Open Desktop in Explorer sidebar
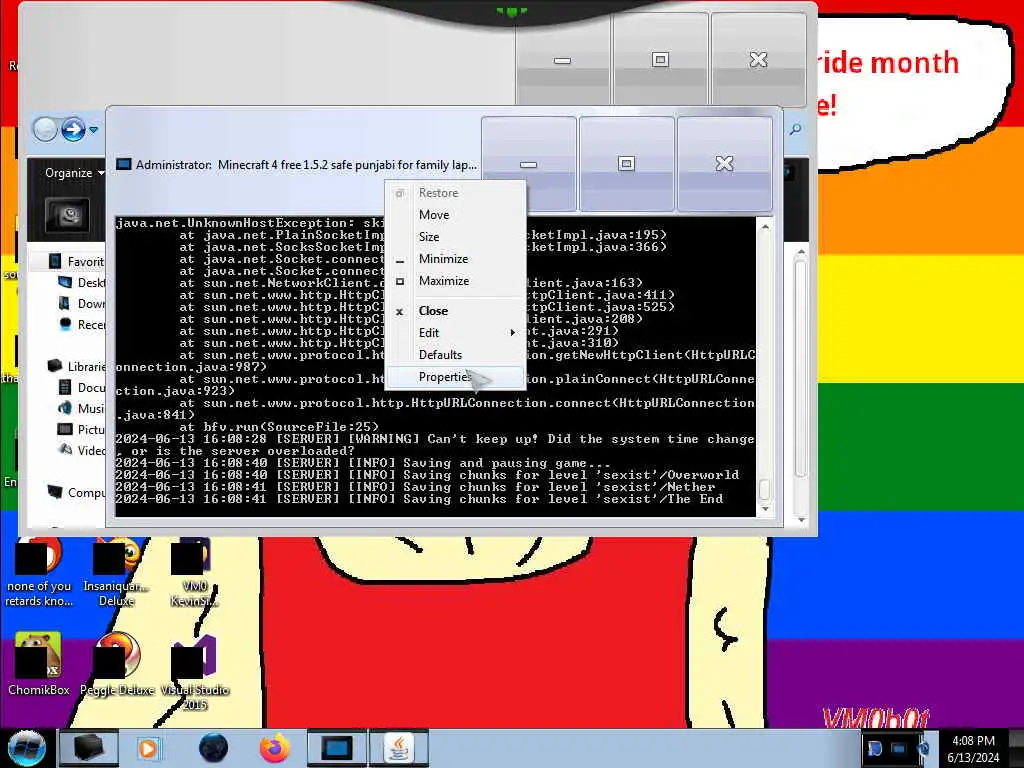Screen dimensions: 1024x768 point(82,283)
